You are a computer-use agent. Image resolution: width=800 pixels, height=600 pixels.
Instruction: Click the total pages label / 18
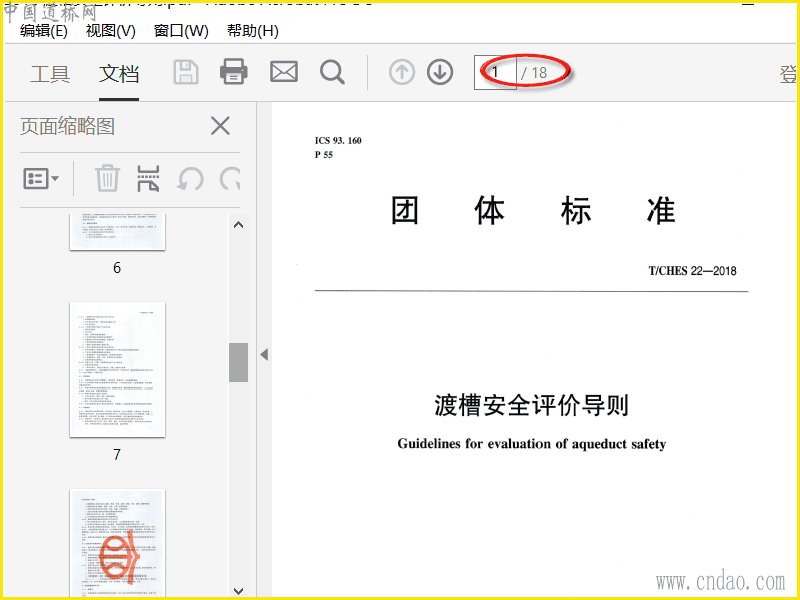click(x=534, y=73)
